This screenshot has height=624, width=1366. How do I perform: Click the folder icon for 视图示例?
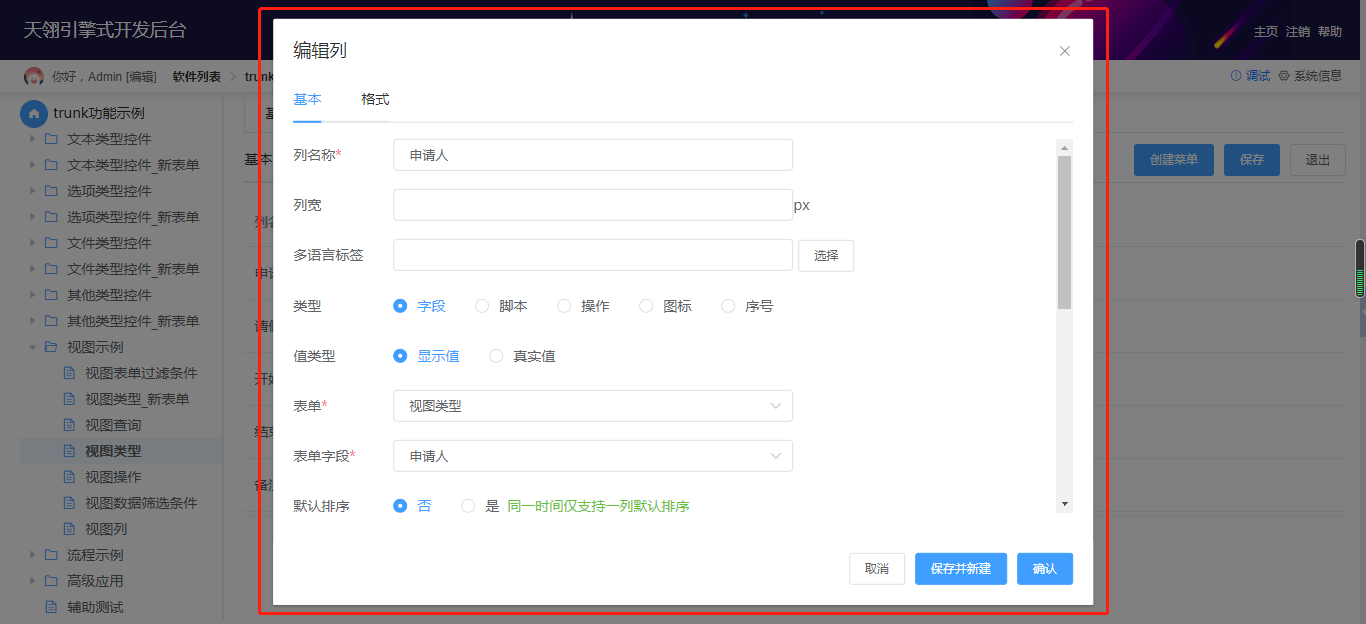(x=50, y=347)
